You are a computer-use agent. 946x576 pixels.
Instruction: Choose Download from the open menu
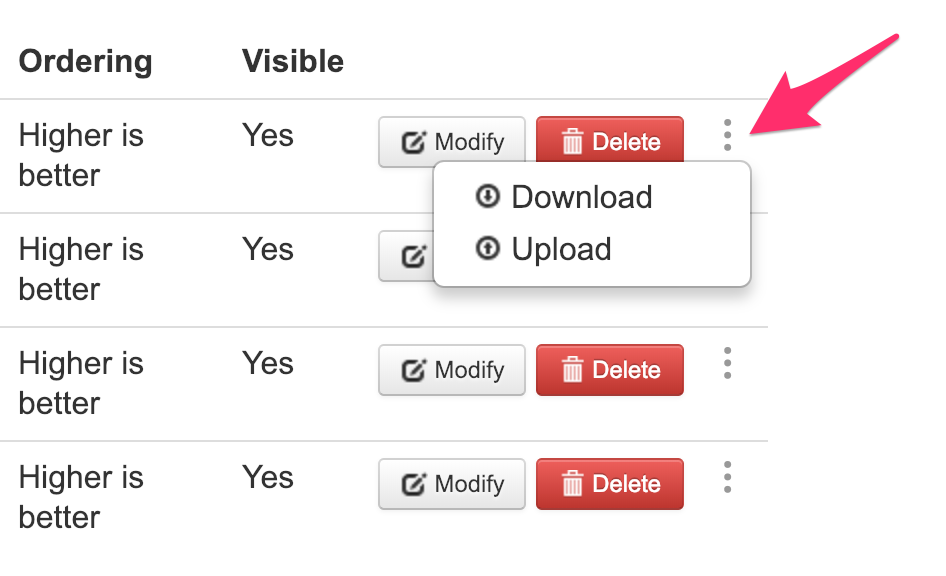pyautogui.click(x=581, y=197)
